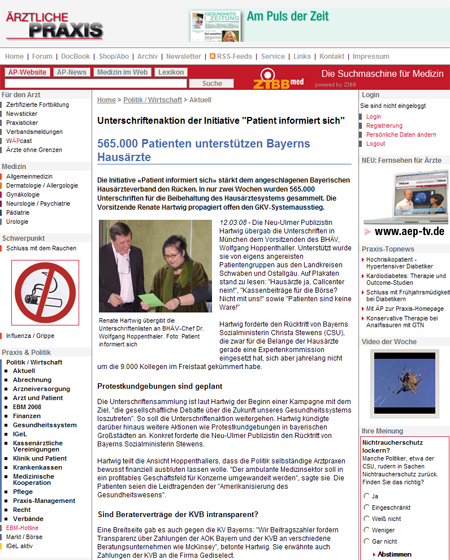This screenshot has height=560, width=450.
Task: Select the 'Weiß nicht' poll option
Action: [366, 519]
